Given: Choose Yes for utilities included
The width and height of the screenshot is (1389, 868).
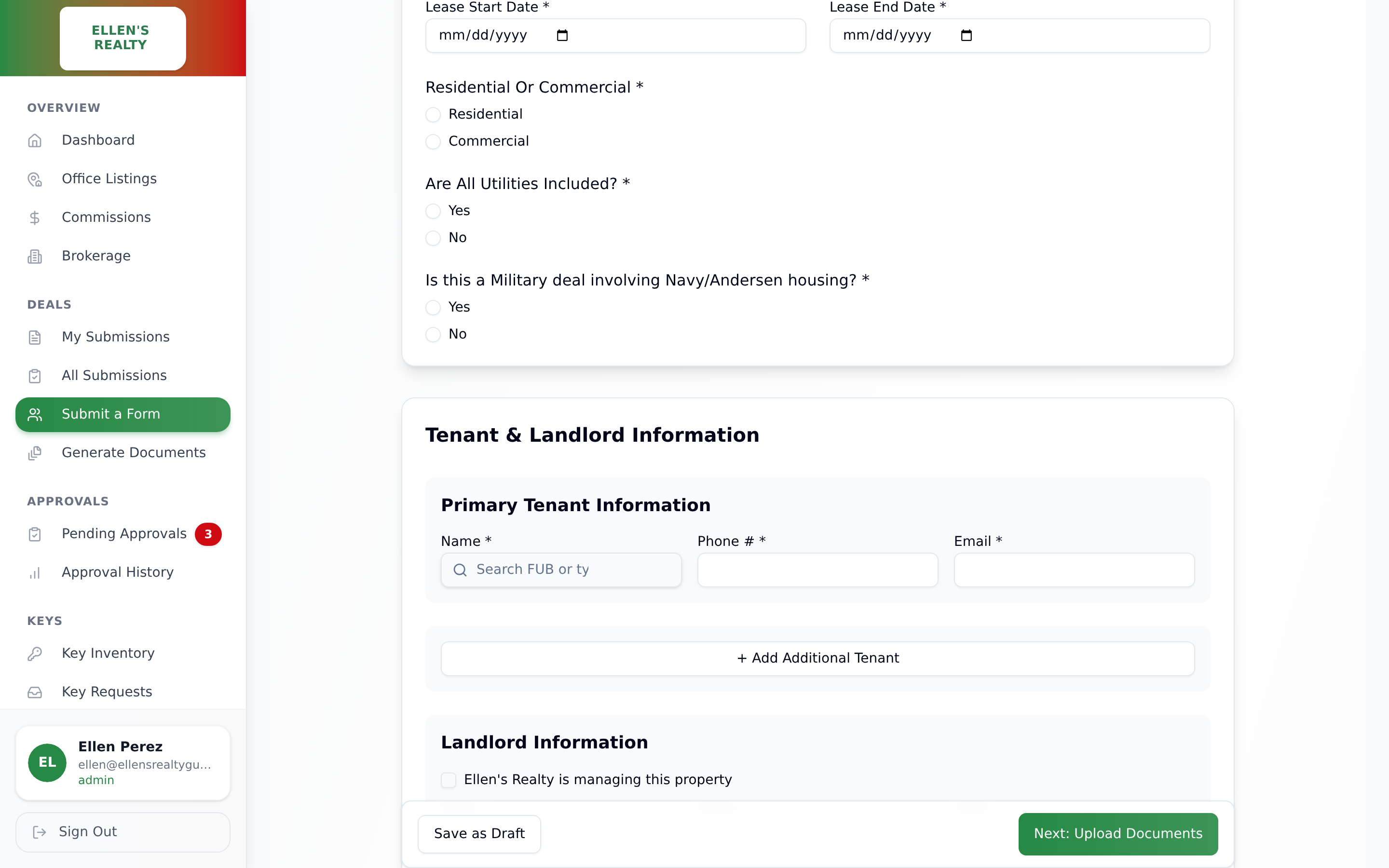Looking at the screenshot, I should click(x=433, y=211).
